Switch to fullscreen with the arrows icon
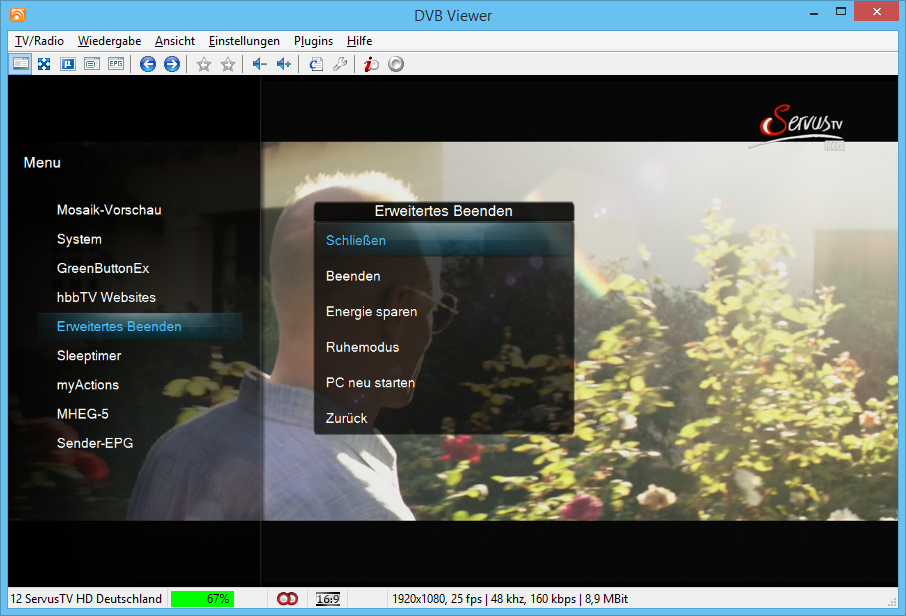 (44, 64)
